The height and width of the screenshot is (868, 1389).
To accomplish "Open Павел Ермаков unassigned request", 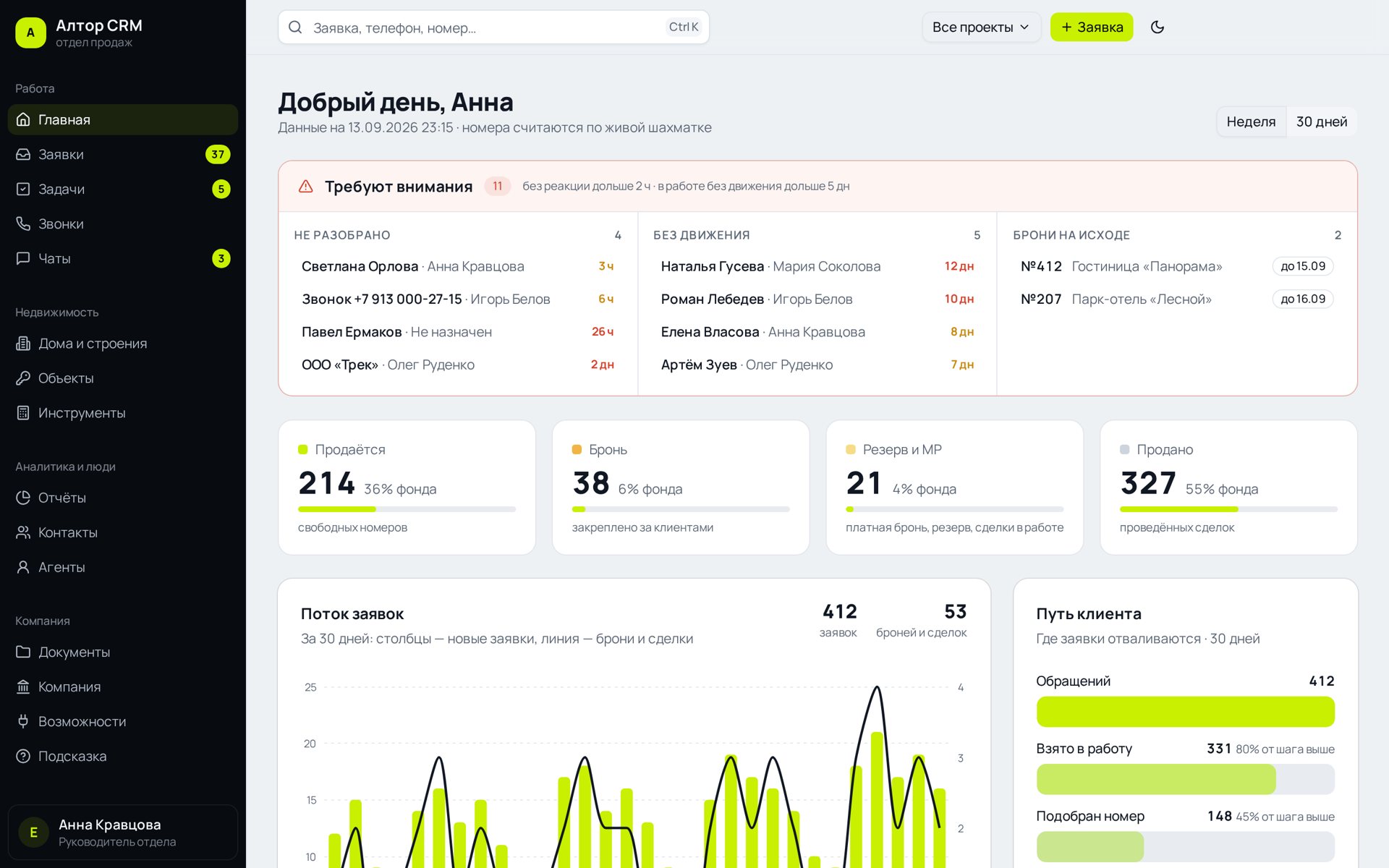I will (x=457, y=332).
